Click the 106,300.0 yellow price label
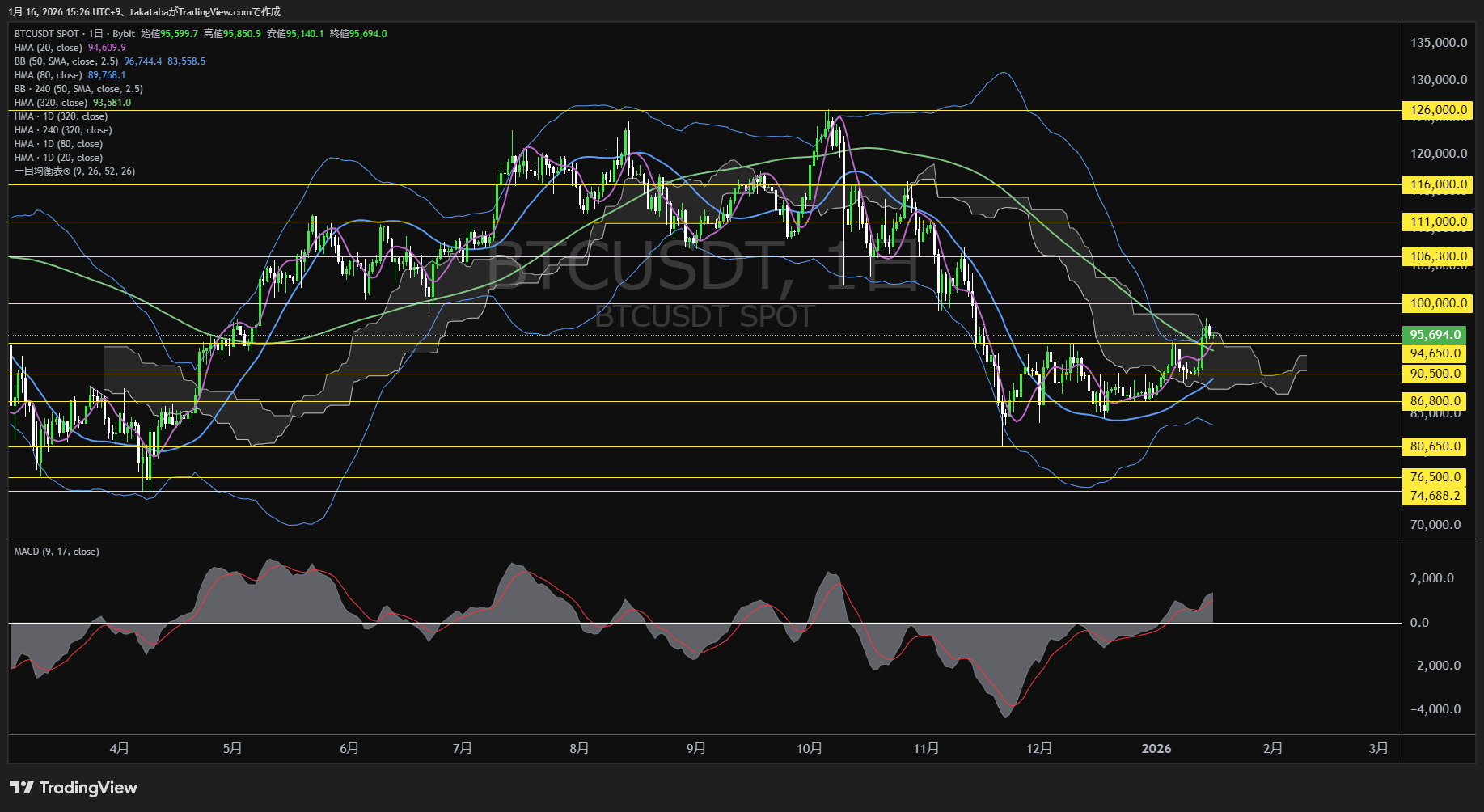This screenshot has height=812, width=1484. (x=1438, y=256)
